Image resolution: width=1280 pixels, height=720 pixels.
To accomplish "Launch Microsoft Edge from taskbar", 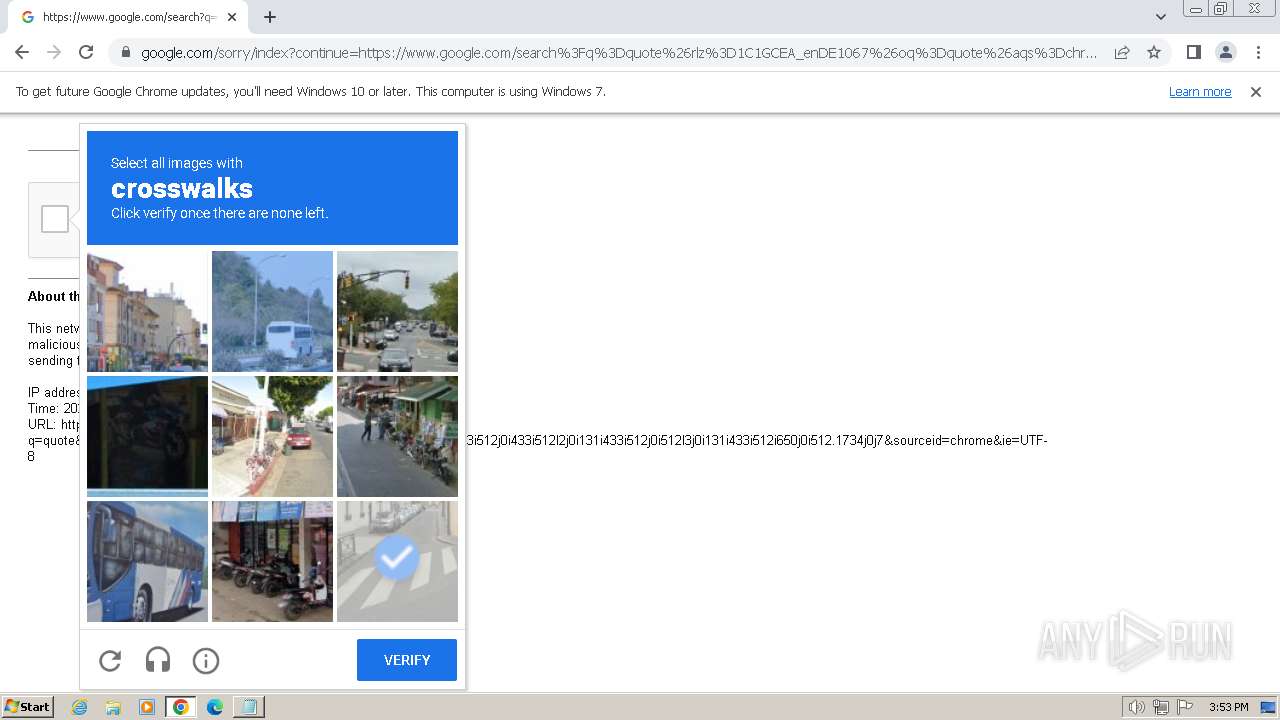I will [x=215, y=707].
